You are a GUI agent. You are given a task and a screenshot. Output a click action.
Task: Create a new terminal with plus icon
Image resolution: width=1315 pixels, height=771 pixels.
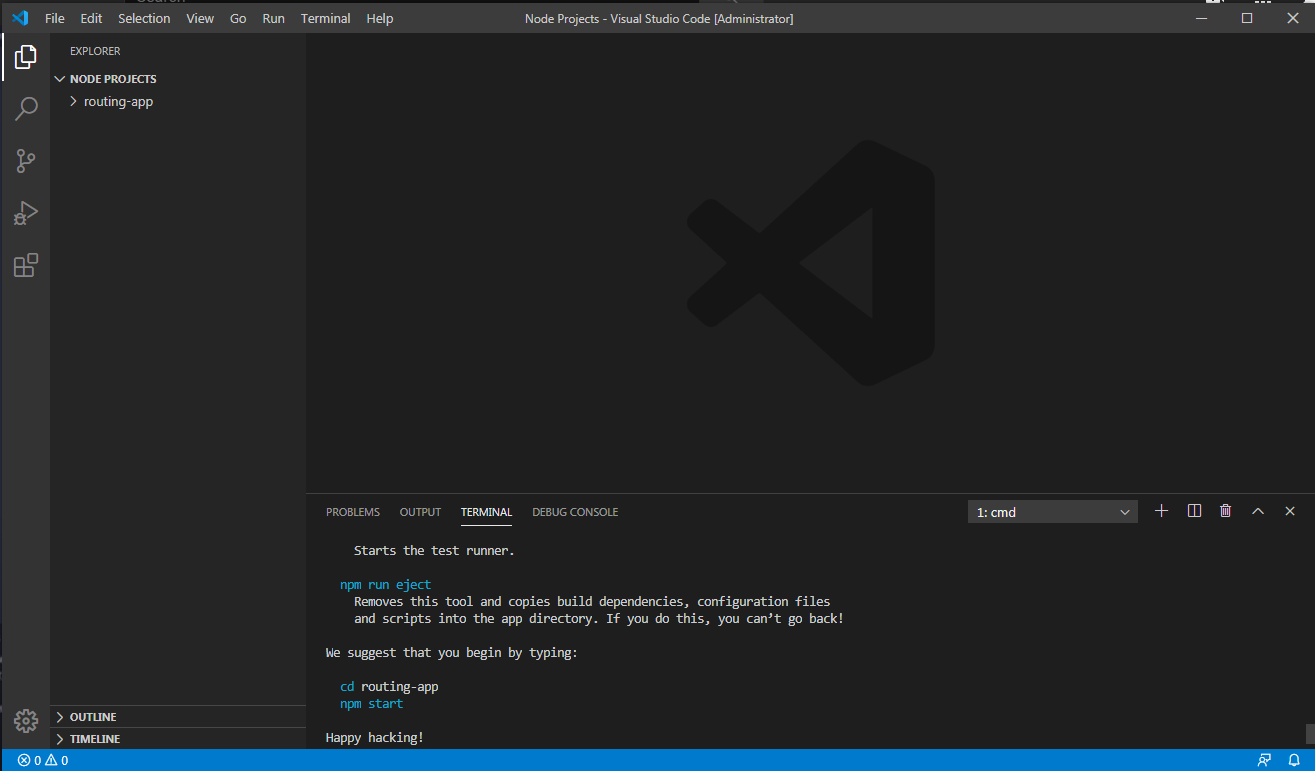click(1161, 511)
